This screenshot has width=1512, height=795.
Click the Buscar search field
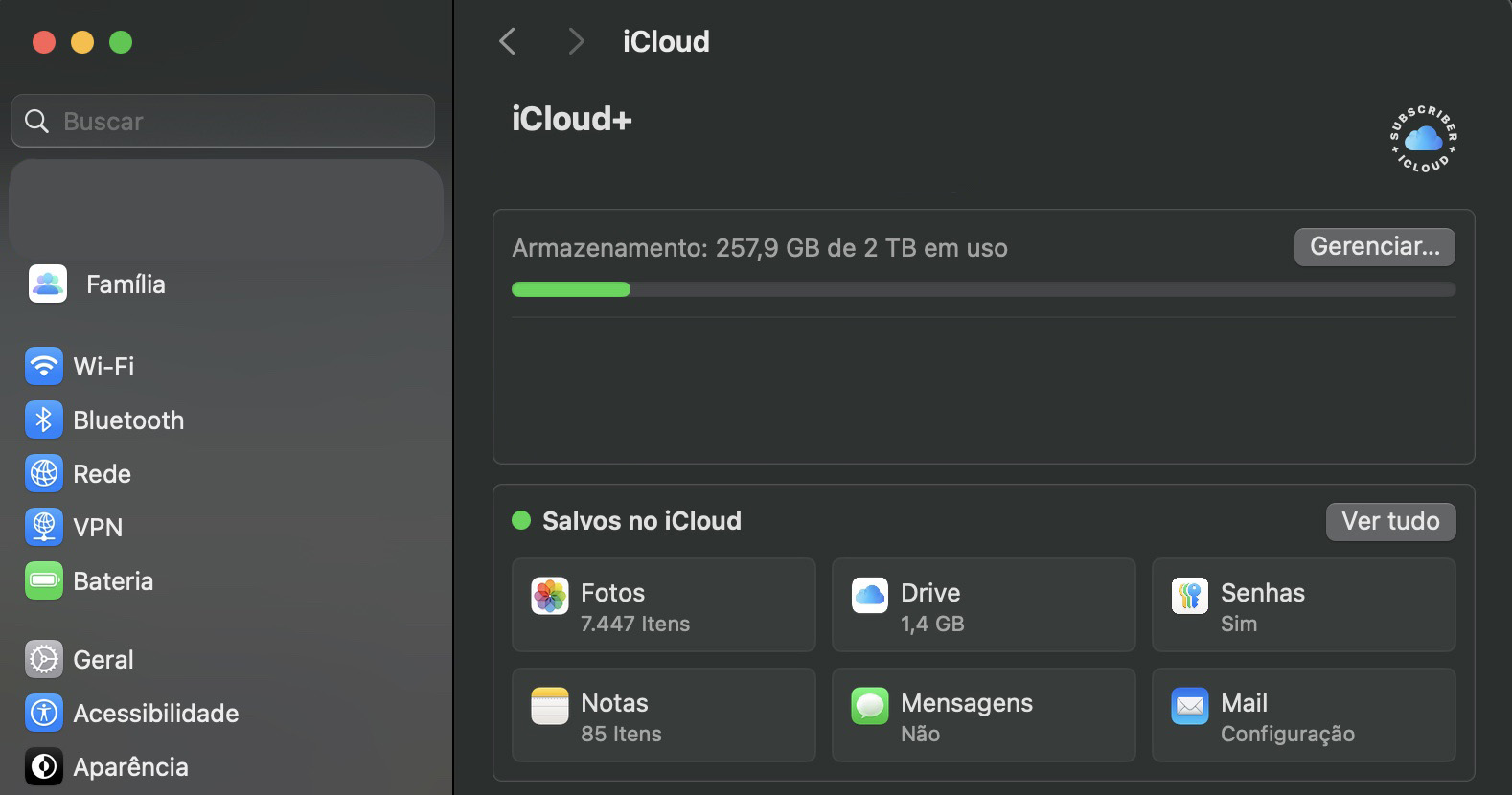(x=223, y=121)
